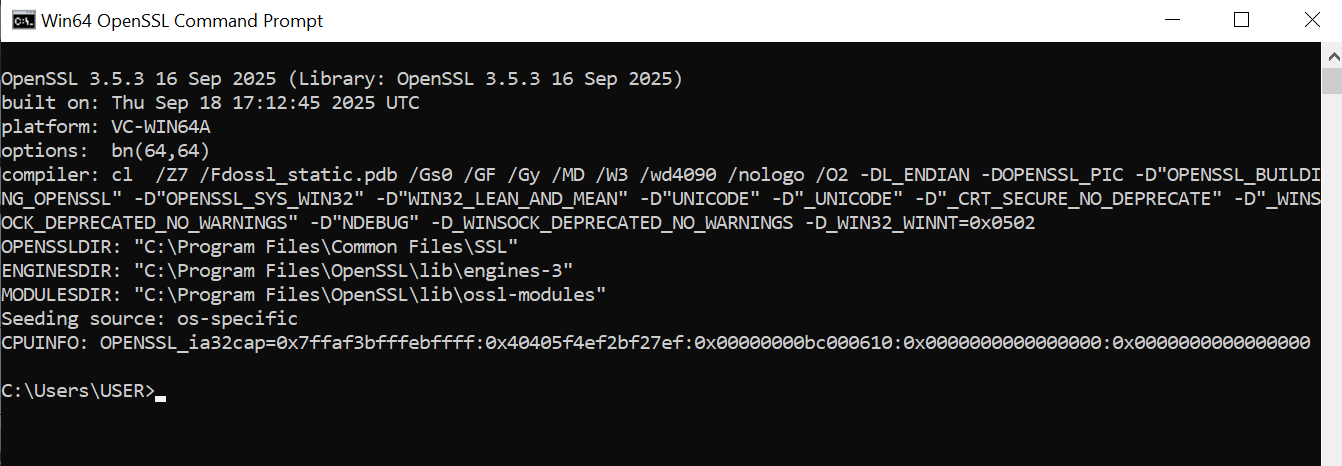Click the platform VC-WIN64A text
Viewport: 1342px width, 466px height.
(x=150, y=127)
